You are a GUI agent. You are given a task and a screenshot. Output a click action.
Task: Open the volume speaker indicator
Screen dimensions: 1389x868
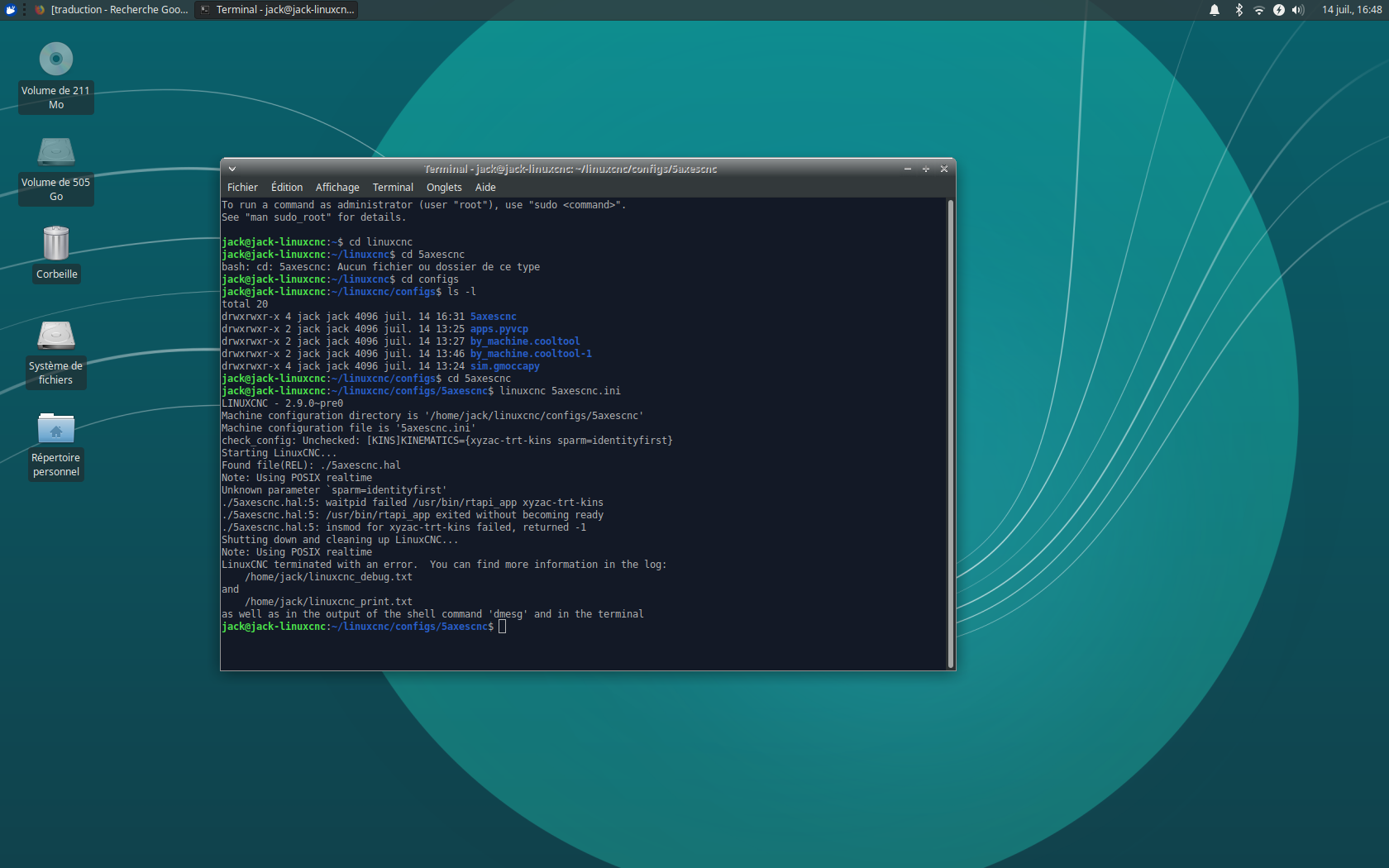tap(1298, 10)
